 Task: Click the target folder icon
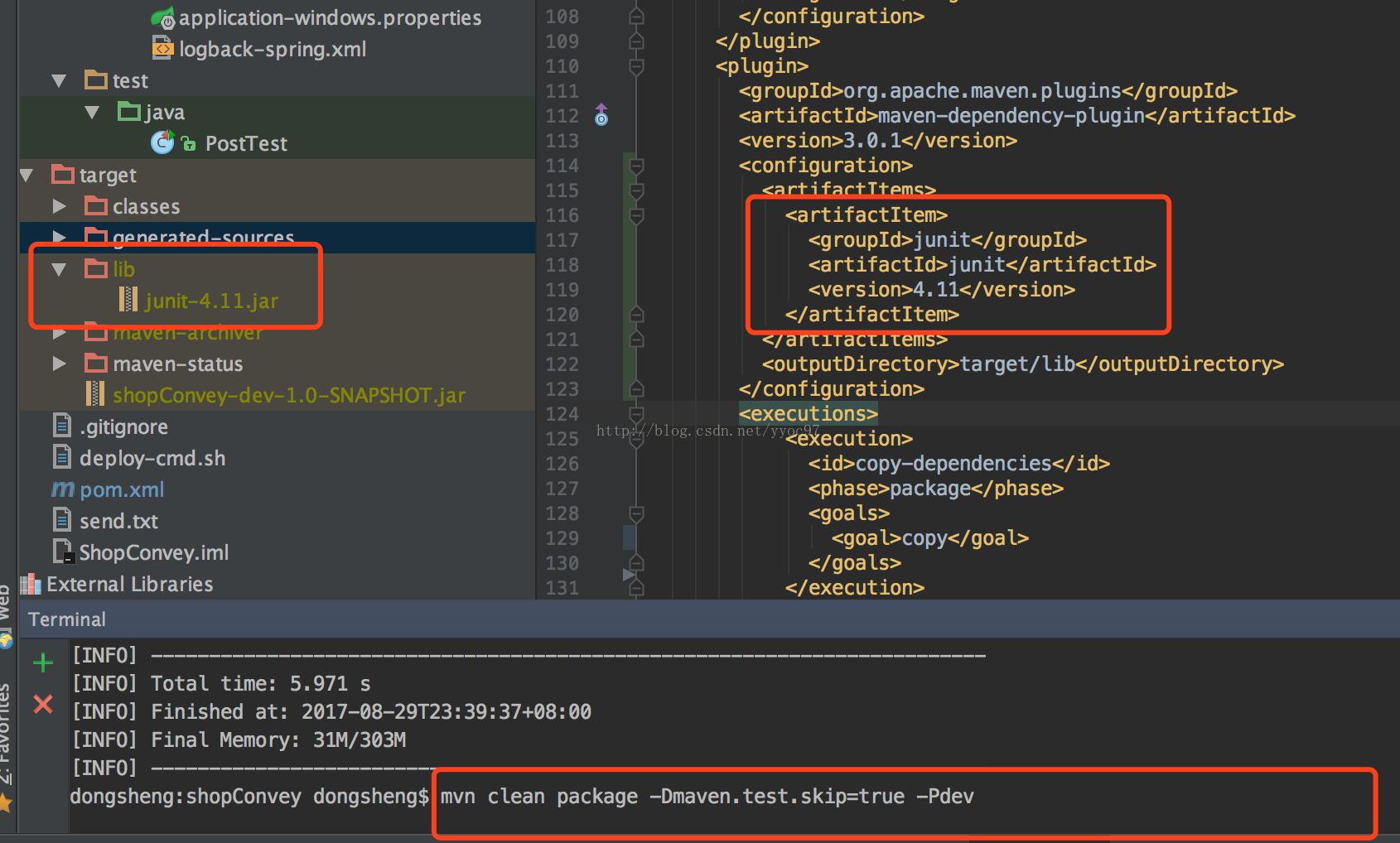pos(63,174)
